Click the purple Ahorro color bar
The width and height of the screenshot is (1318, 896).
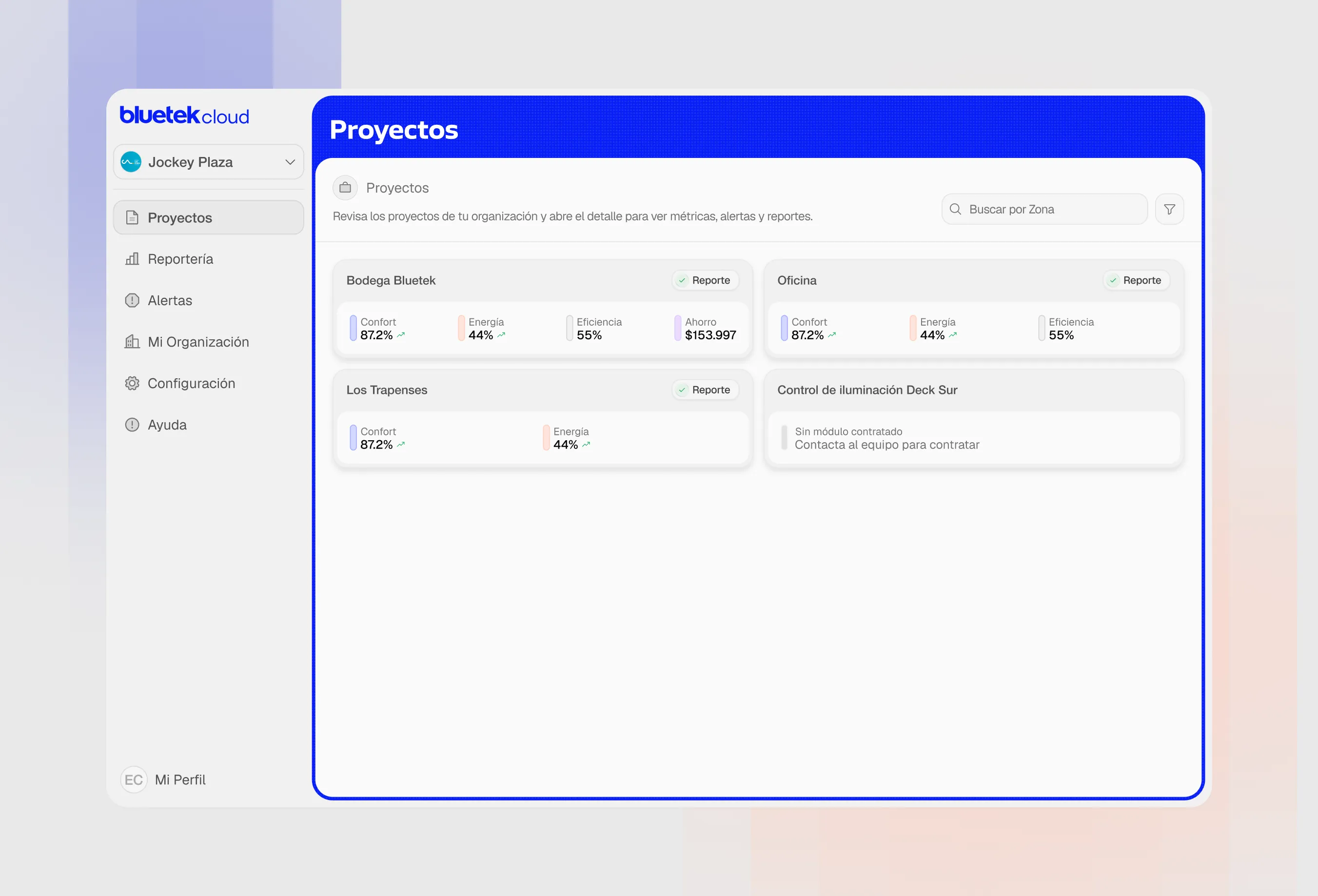(x=678, y=328)
